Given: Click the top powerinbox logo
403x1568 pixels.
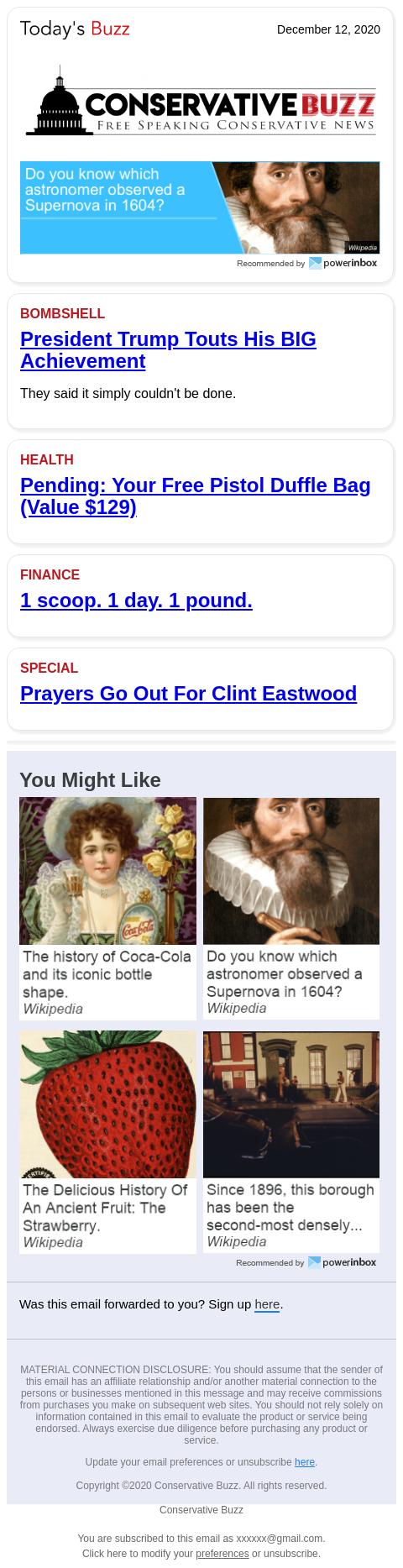Looking at the screenshot, I should 343,263.
